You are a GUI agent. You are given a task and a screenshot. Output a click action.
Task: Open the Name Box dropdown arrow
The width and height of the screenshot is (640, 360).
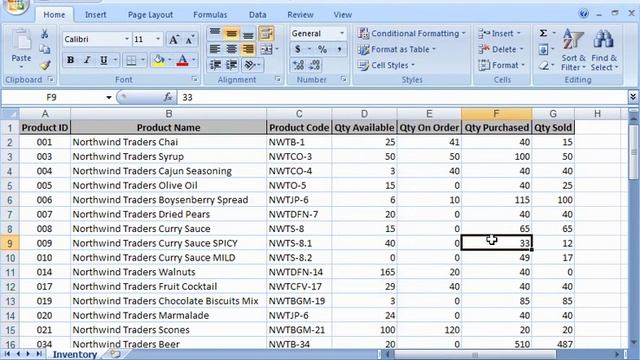109,97
